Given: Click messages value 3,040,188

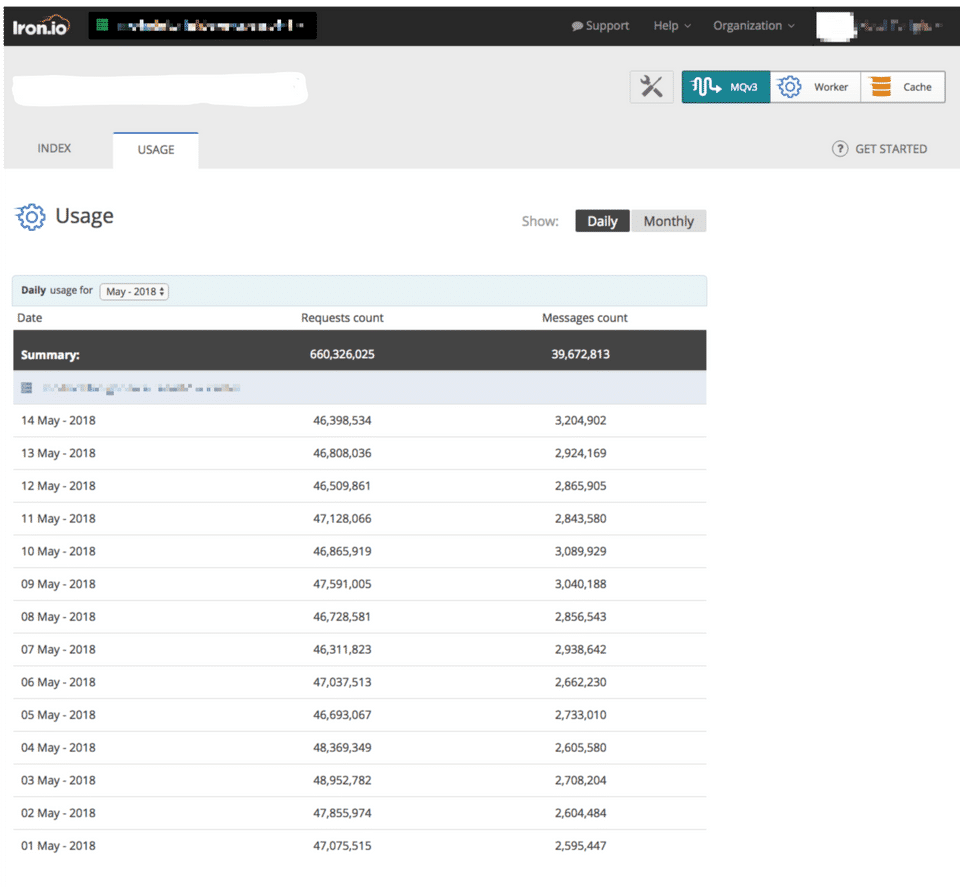Looking at the screenshot, I should tap(580, 584).
